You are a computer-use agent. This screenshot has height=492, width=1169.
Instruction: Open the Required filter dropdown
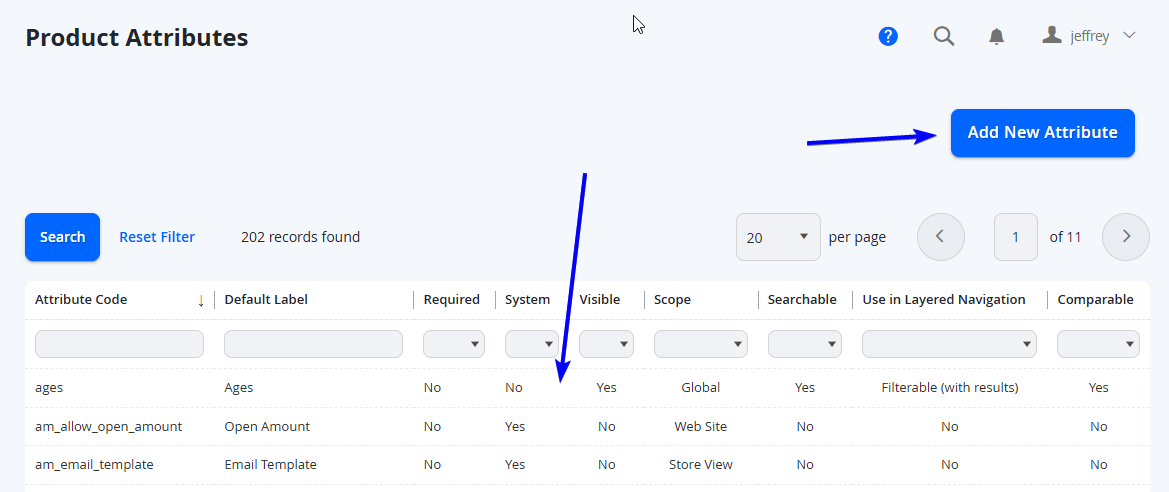pyautogui.click(x=454, y=344)
